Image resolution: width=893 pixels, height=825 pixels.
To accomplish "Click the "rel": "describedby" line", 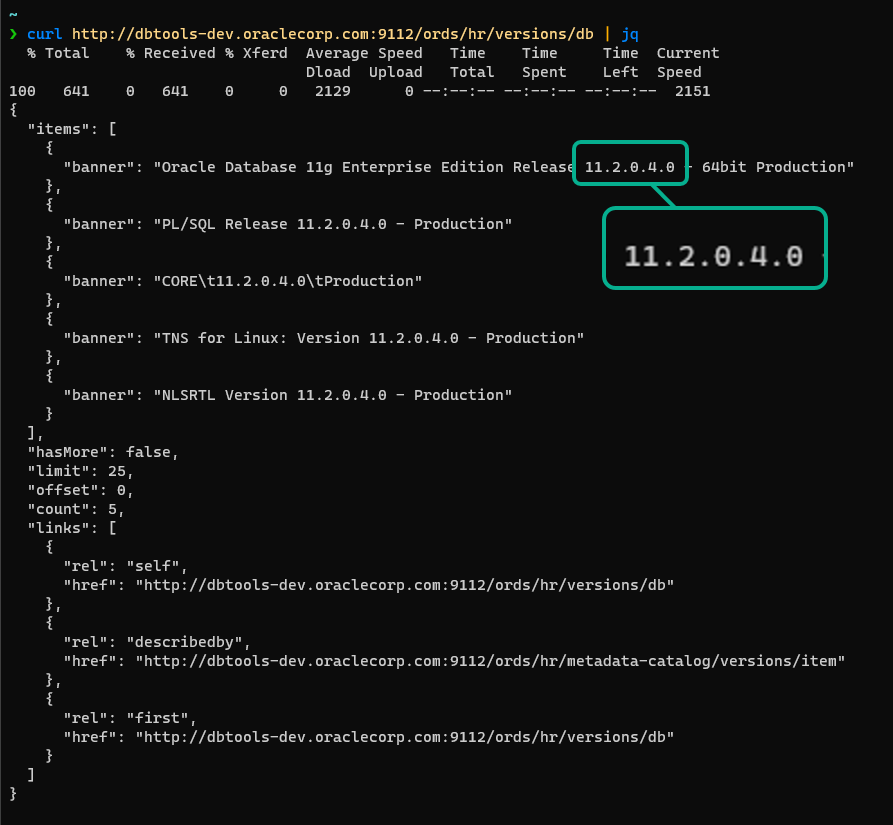I will coord(157,642).
